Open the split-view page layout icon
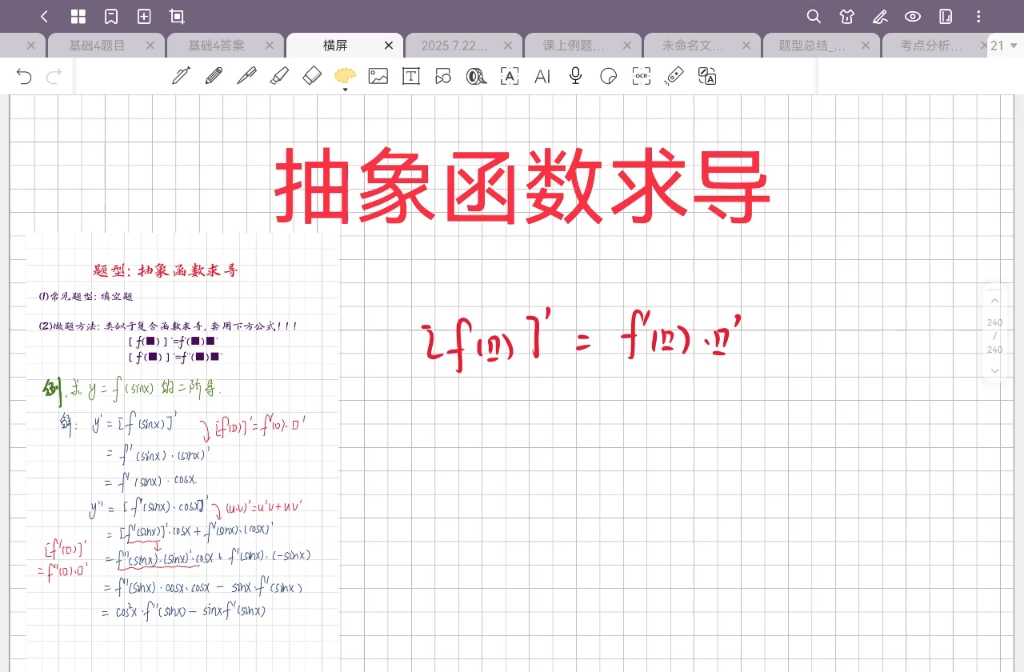Viewport: 1024px width, 672px height. point(946,16)
